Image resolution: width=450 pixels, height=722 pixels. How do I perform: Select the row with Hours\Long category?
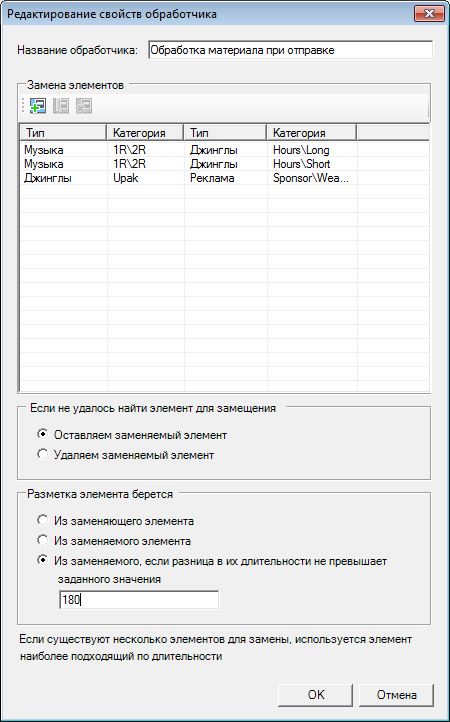225,150
